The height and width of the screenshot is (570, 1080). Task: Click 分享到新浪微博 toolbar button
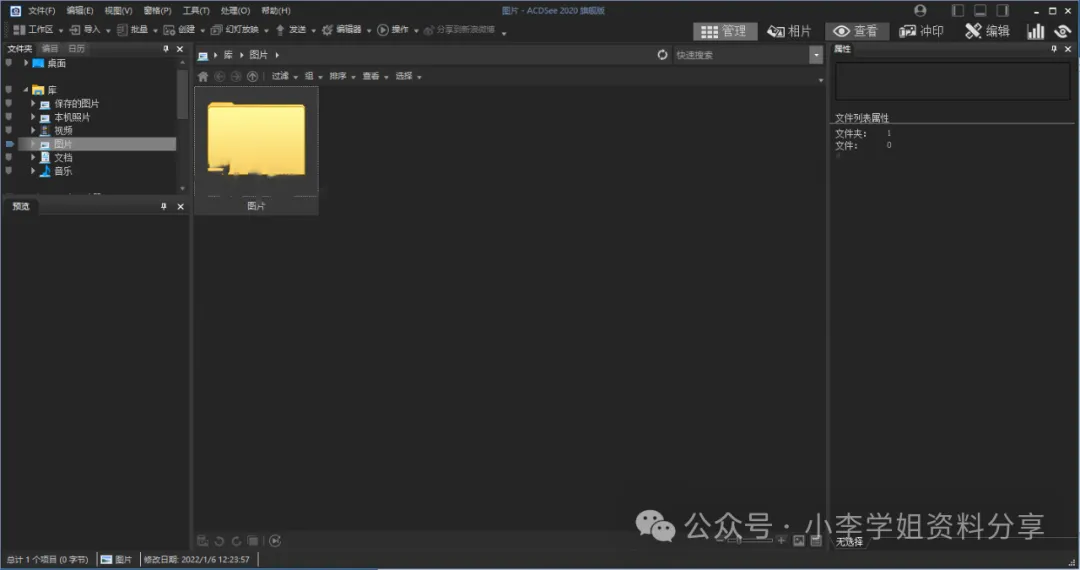tap(459, 30)
